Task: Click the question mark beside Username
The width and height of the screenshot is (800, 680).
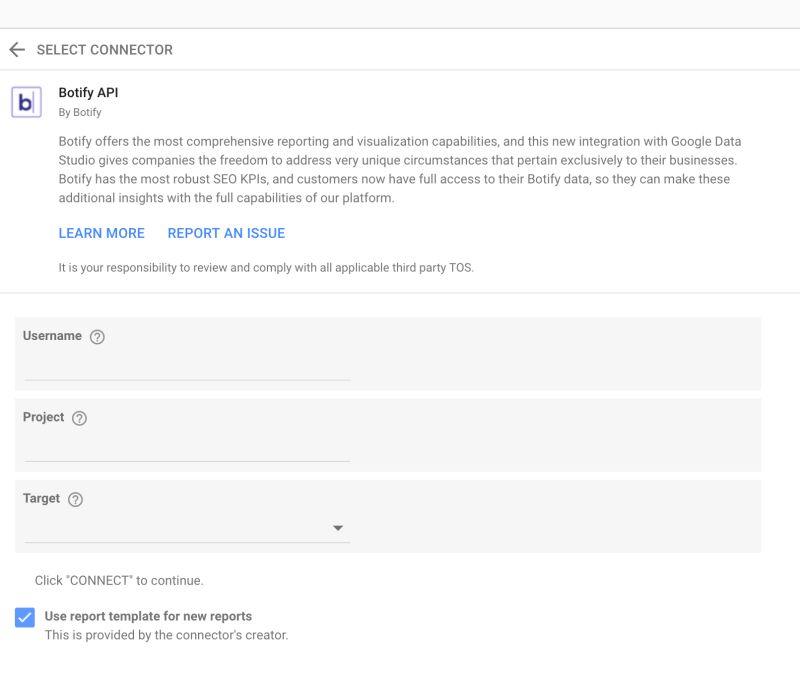Action: click(96, 337)
